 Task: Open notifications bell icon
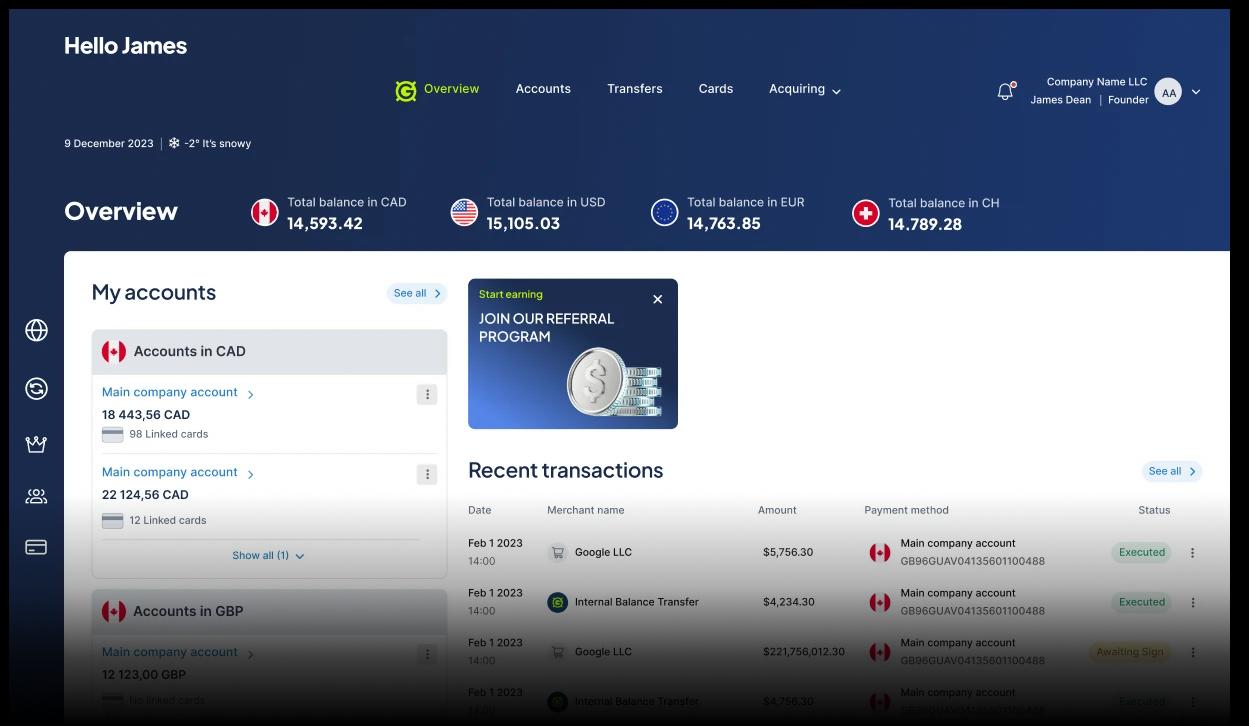(1005, 92)
